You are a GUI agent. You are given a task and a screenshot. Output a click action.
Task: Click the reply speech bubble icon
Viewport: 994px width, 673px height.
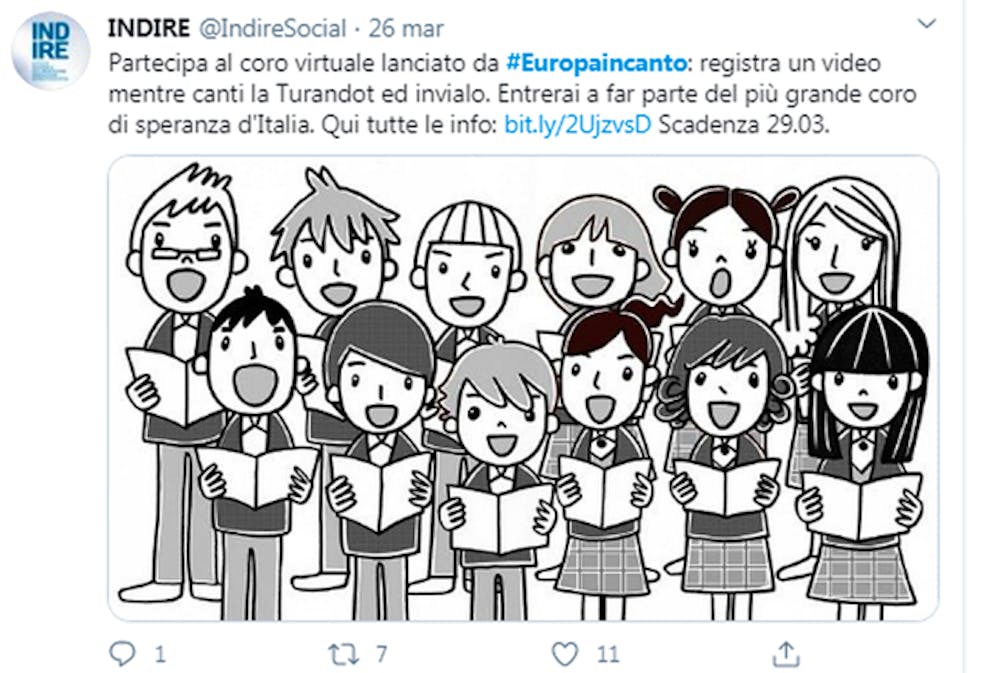[x=122, y=653]
